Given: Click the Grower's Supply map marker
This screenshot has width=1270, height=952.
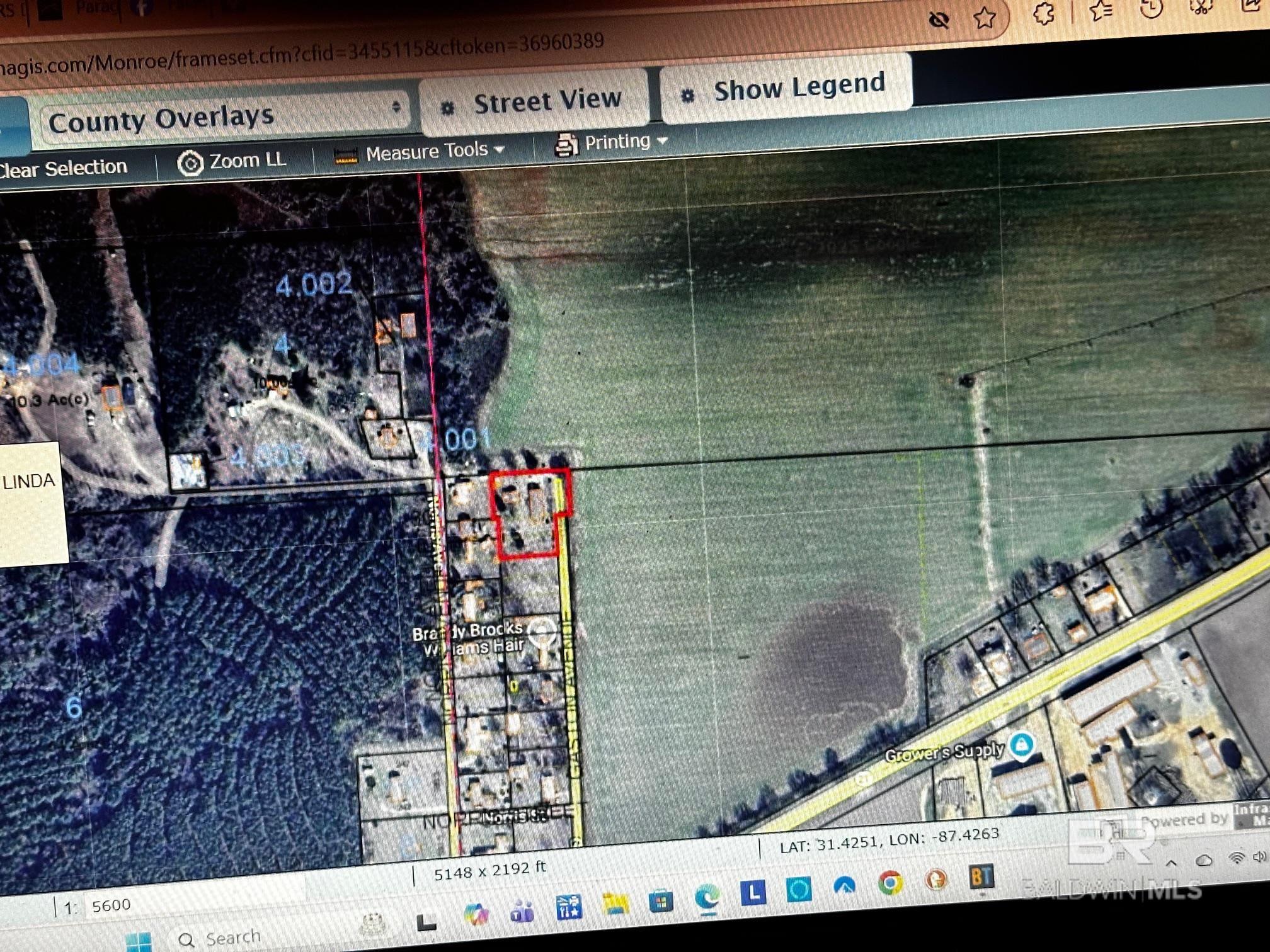Looking at the screenshot, I should click(1021, 745).
